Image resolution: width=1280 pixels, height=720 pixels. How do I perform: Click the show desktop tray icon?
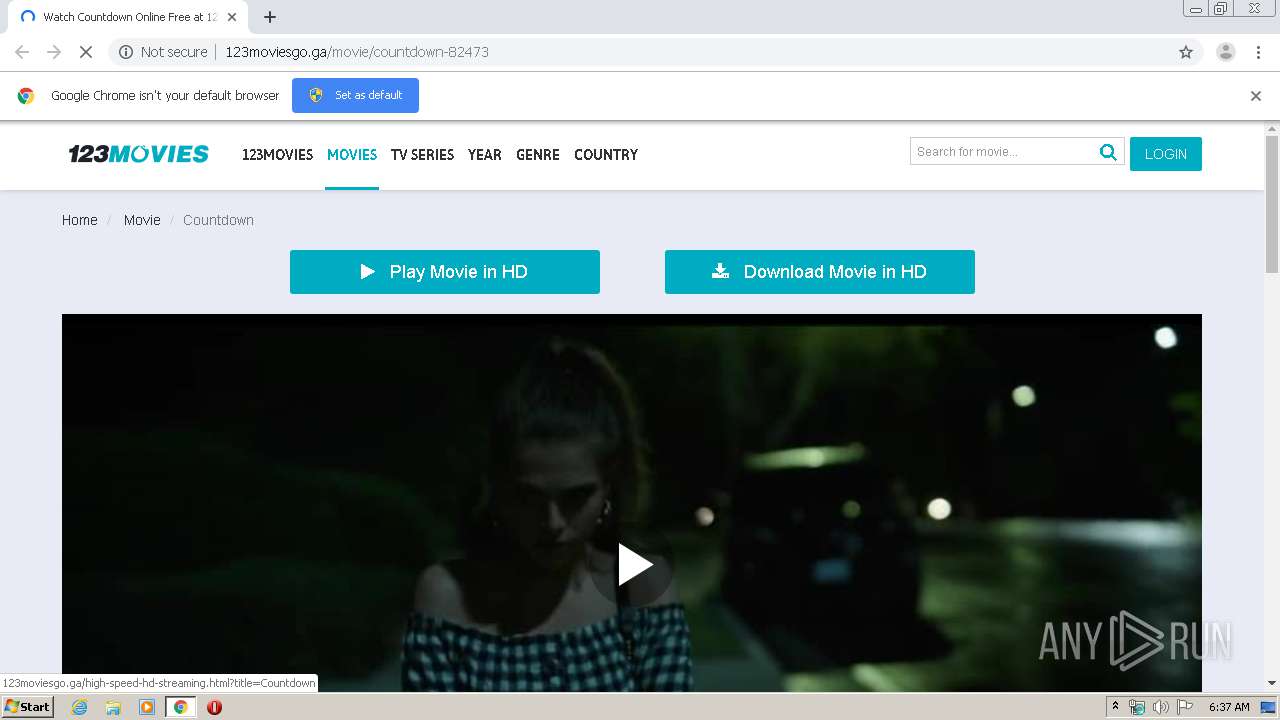(x=1268, y=707)
